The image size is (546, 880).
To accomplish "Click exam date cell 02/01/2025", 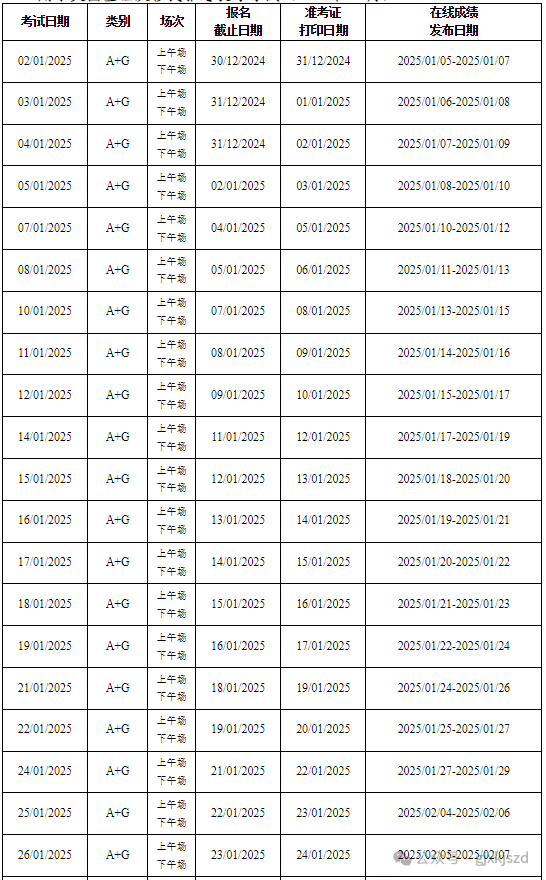I will point(45,61).
